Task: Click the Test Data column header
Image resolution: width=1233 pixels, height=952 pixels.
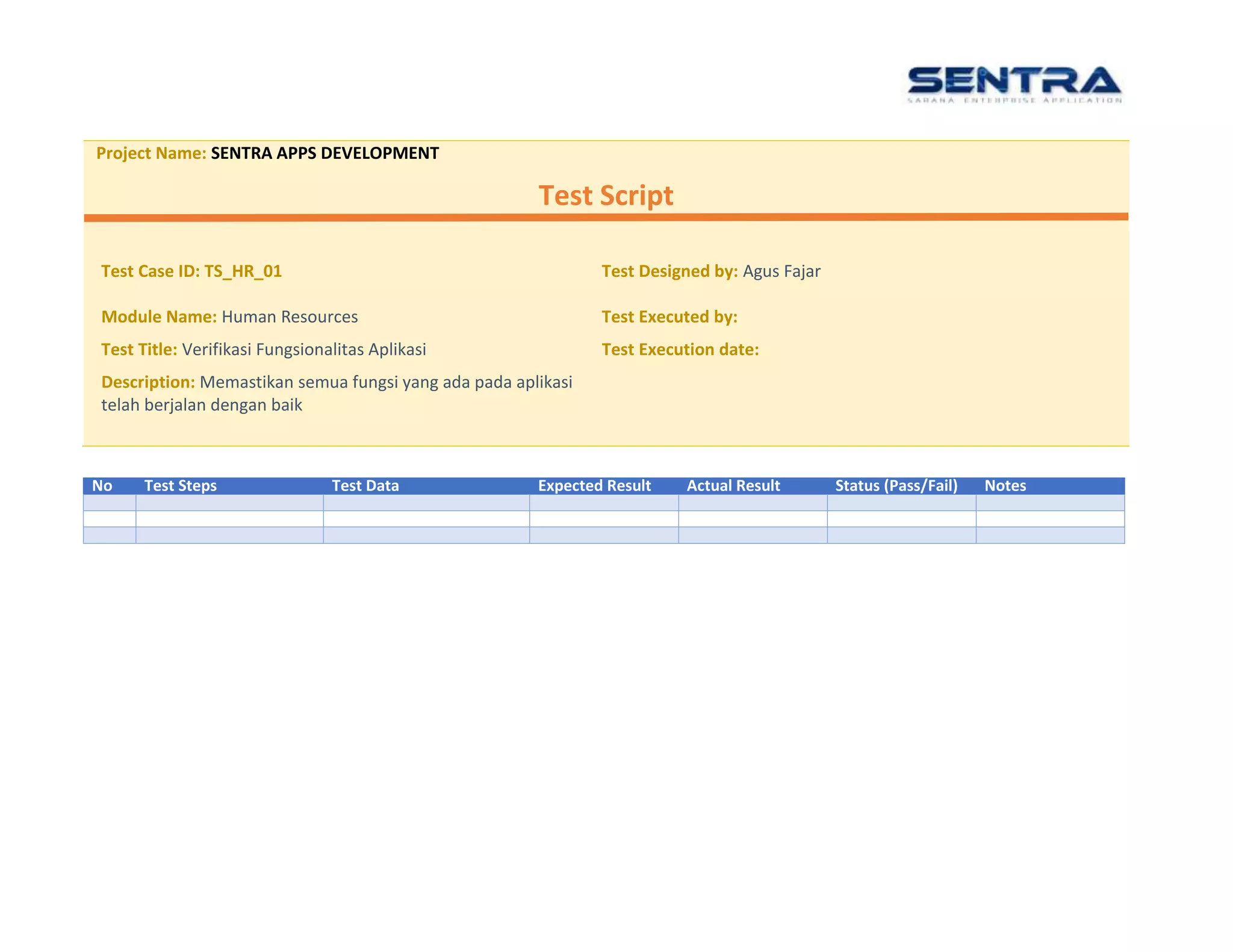Action: pos(365,486)
